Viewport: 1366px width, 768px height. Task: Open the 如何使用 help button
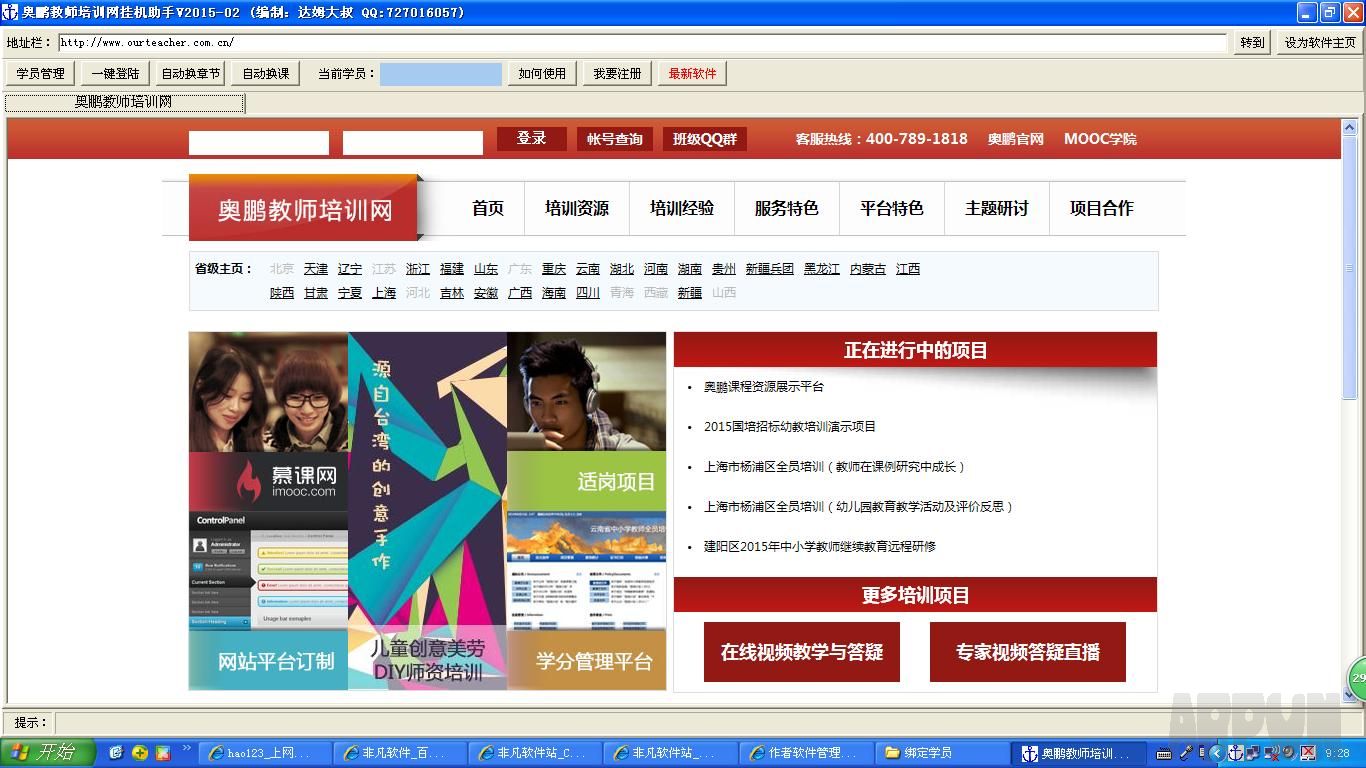coord(542,73)
